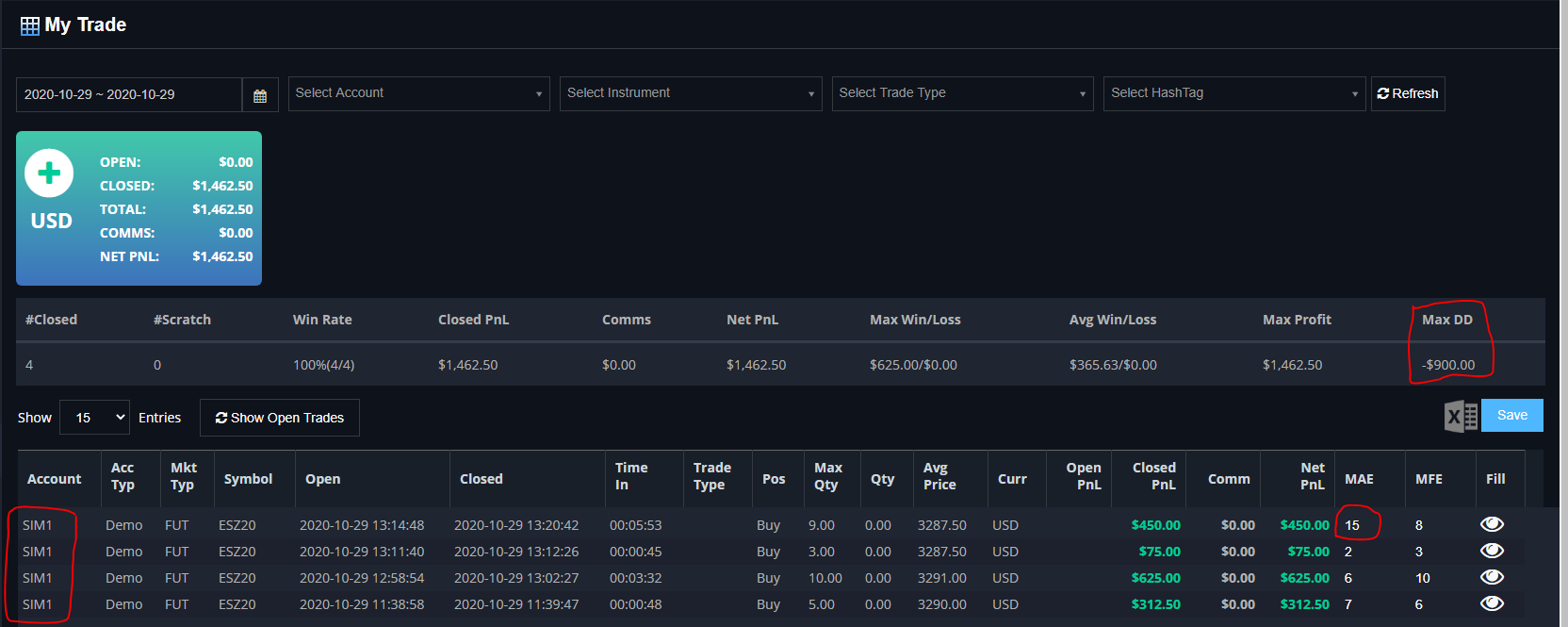Click Time In value 00:03:32
Screen dimensions: 1568x627
[636, 578]
